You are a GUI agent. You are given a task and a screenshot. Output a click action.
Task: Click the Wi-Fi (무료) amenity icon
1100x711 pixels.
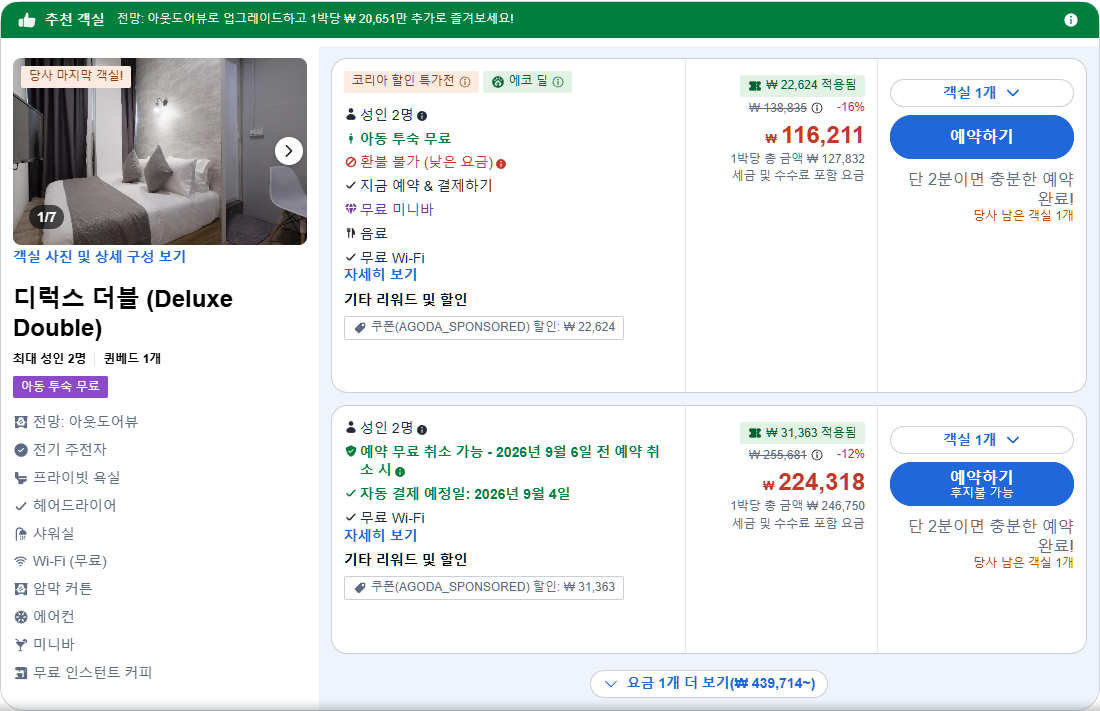21,562
